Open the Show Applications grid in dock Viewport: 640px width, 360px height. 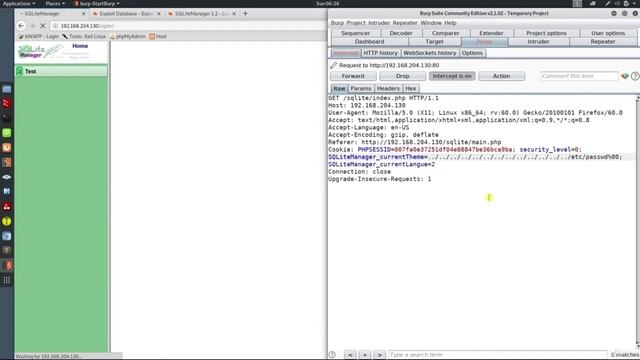(x=7, y=280)
